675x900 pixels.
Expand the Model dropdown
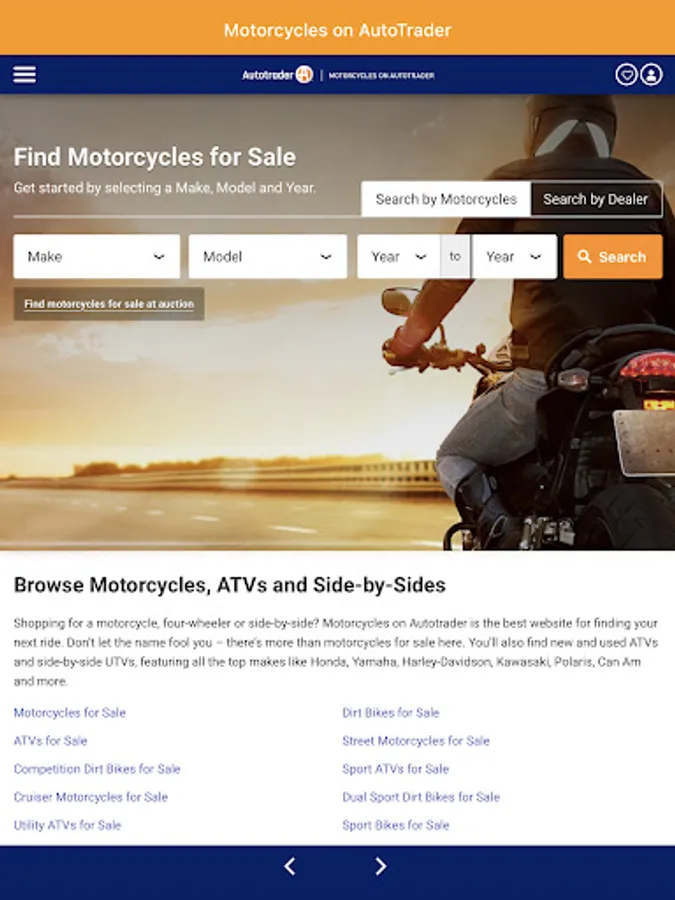[x=267, y=257]
